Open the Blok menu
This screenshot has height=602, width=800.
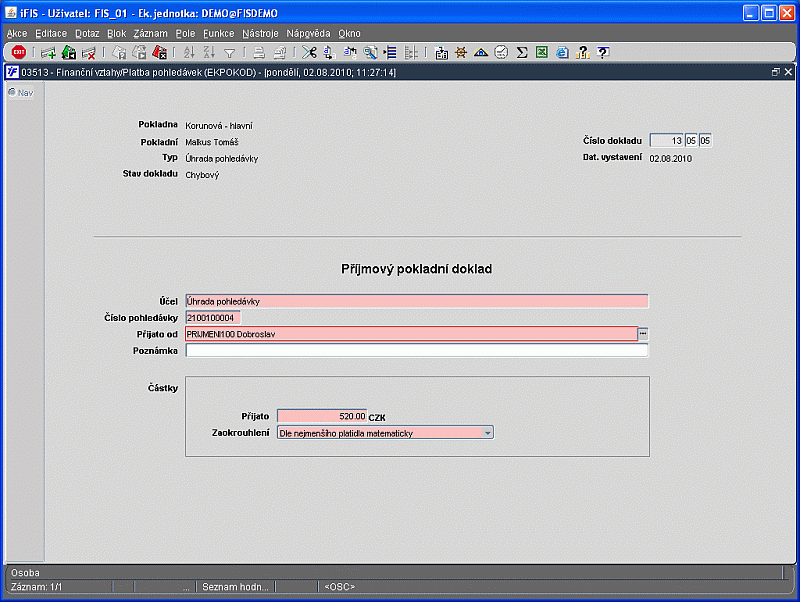116,34
